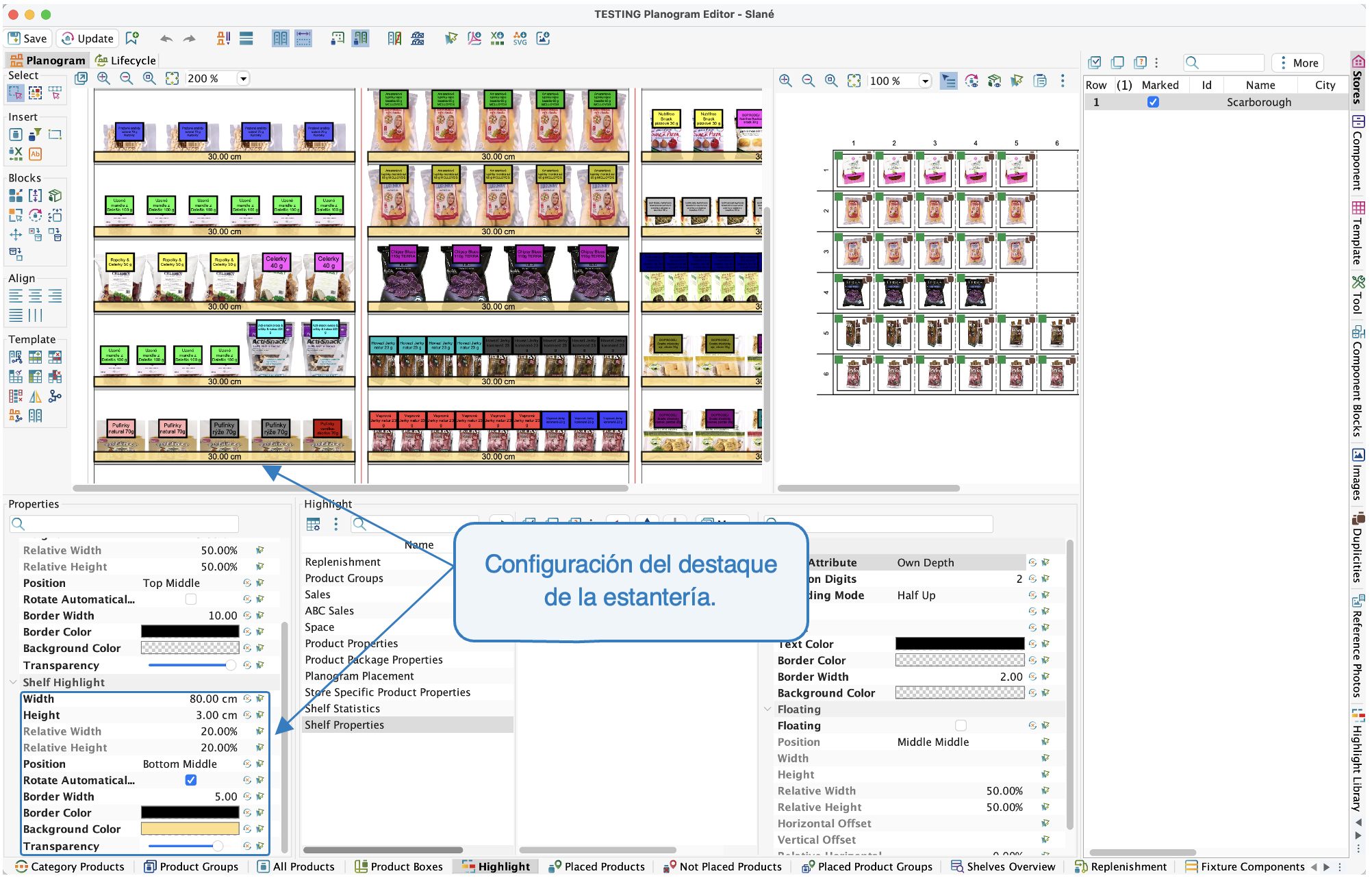Click the insert text label (Ab) icon
The image size is (1372, 878).
pyautogui.click(x=36, y=154)
